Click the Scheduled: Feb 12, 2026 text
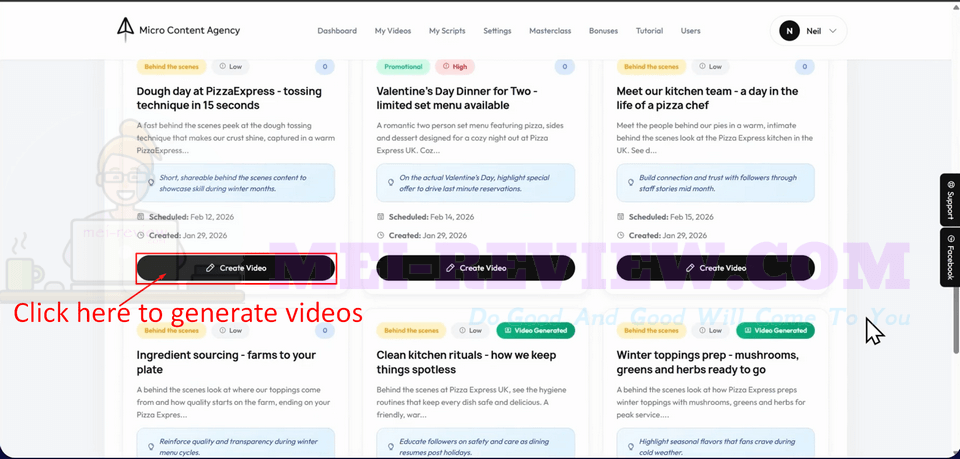This screenshot has width=960, height=459. (191, 217)
